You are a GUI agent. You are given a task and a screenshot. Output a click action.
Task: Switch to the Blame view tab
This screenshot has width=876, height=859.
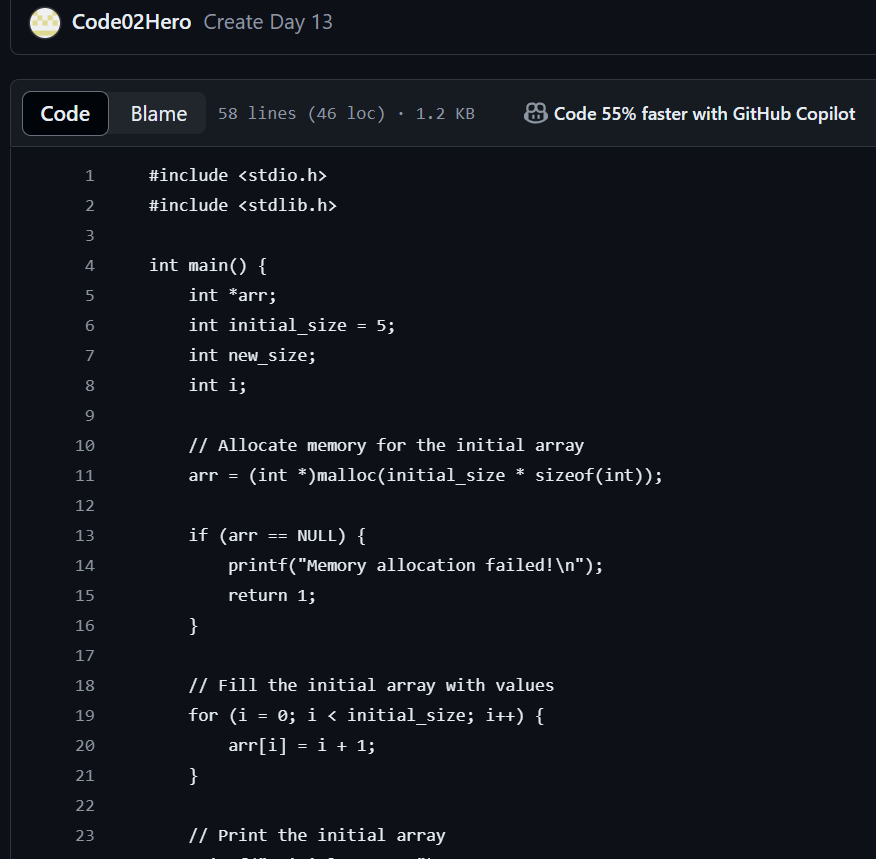pyautogui.click(x=159, y=113)
